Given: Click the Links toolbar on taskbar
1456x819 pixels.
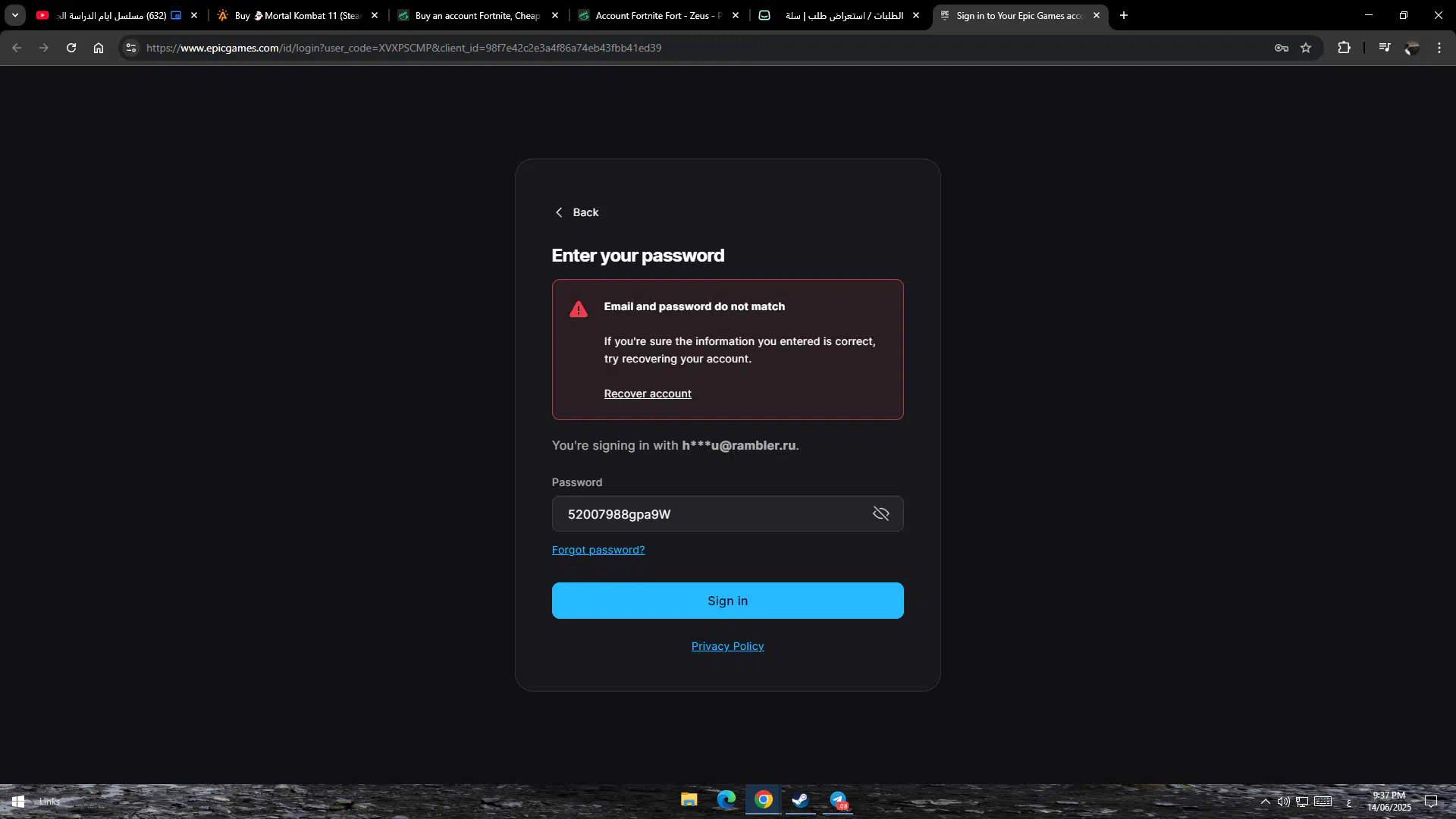Looking at the screenshot, I should [x=49, y=802].
